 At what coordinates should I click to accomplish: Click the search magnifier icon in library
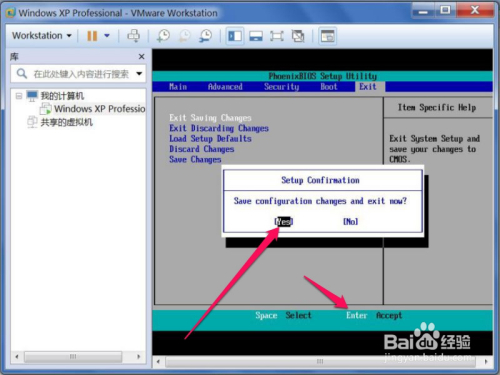[22, 73]
